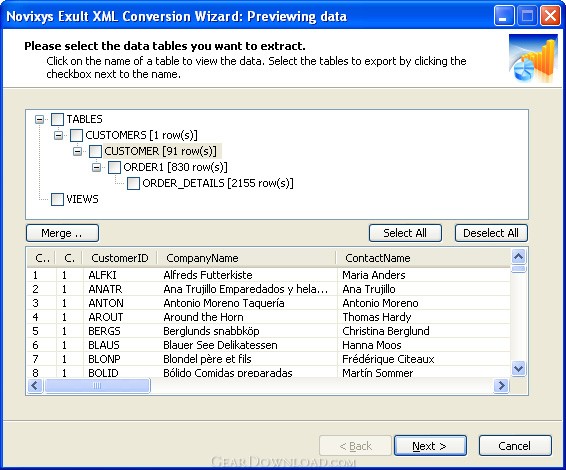Collapse the CUSTOMERS tree node
This screenshot has height=470, width=566.
58,135
